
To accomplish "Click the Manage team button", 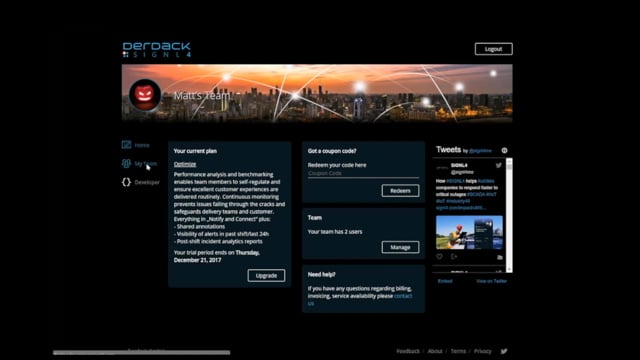I will 400,247.
